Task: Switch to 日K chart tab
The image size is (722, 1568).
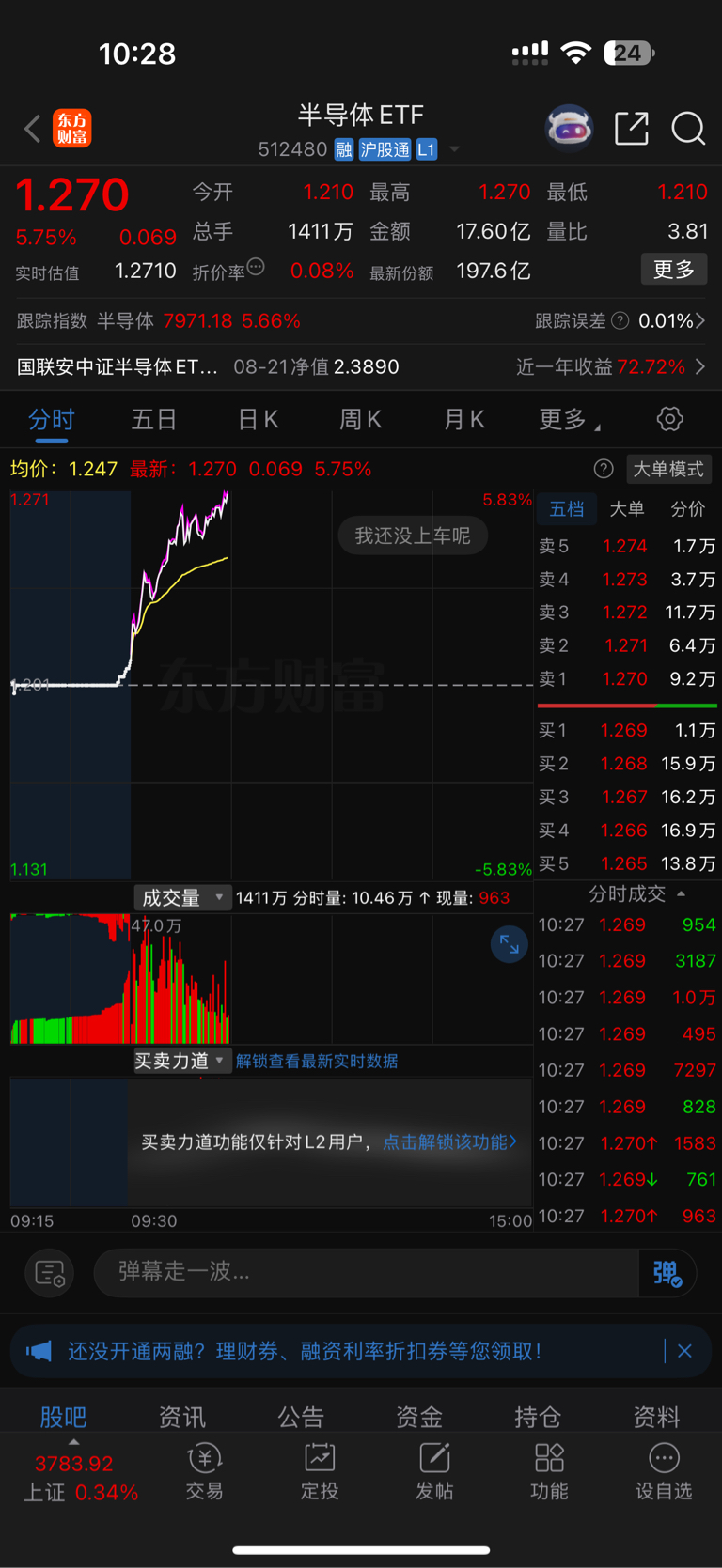Action: (x=258, y=419)
